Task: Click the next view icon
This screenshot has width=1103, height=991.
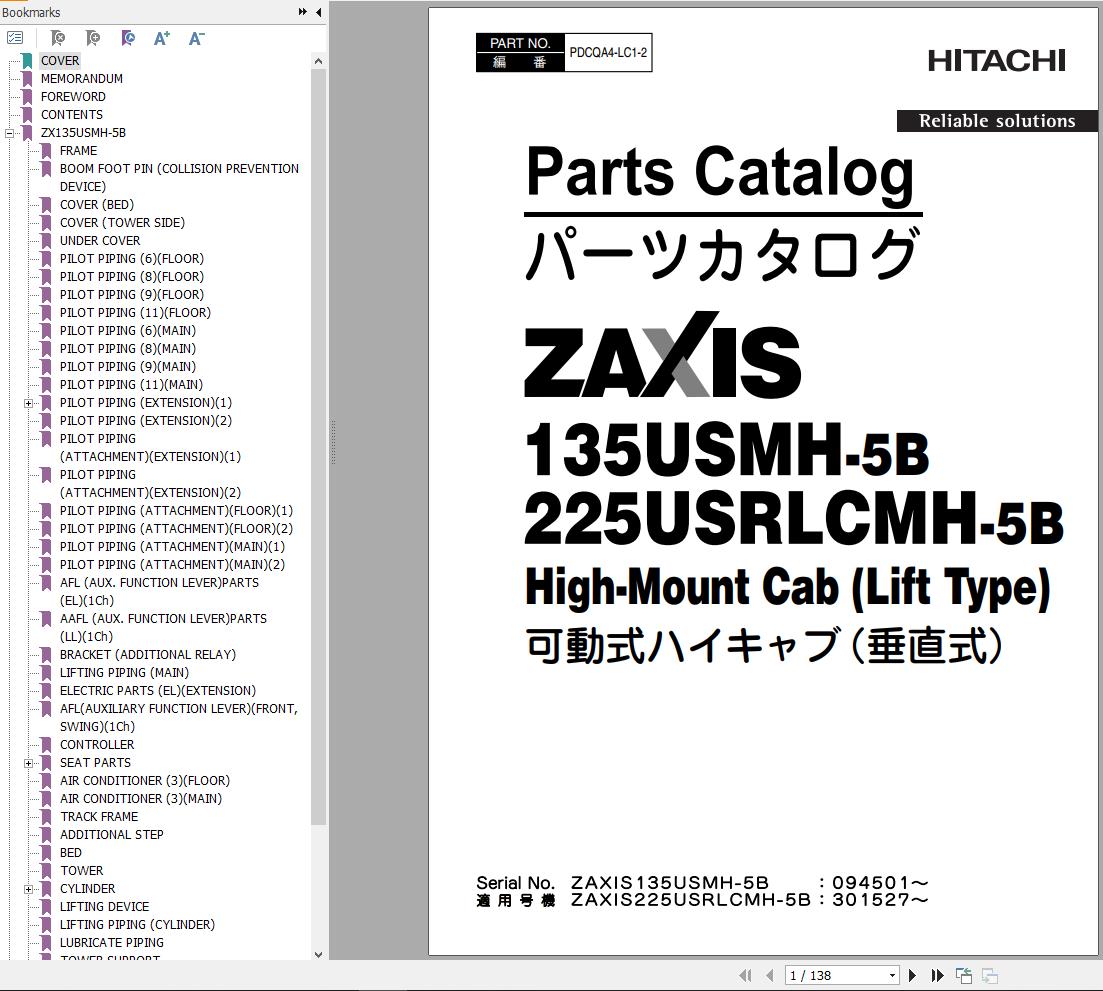Action: (990, 976)
